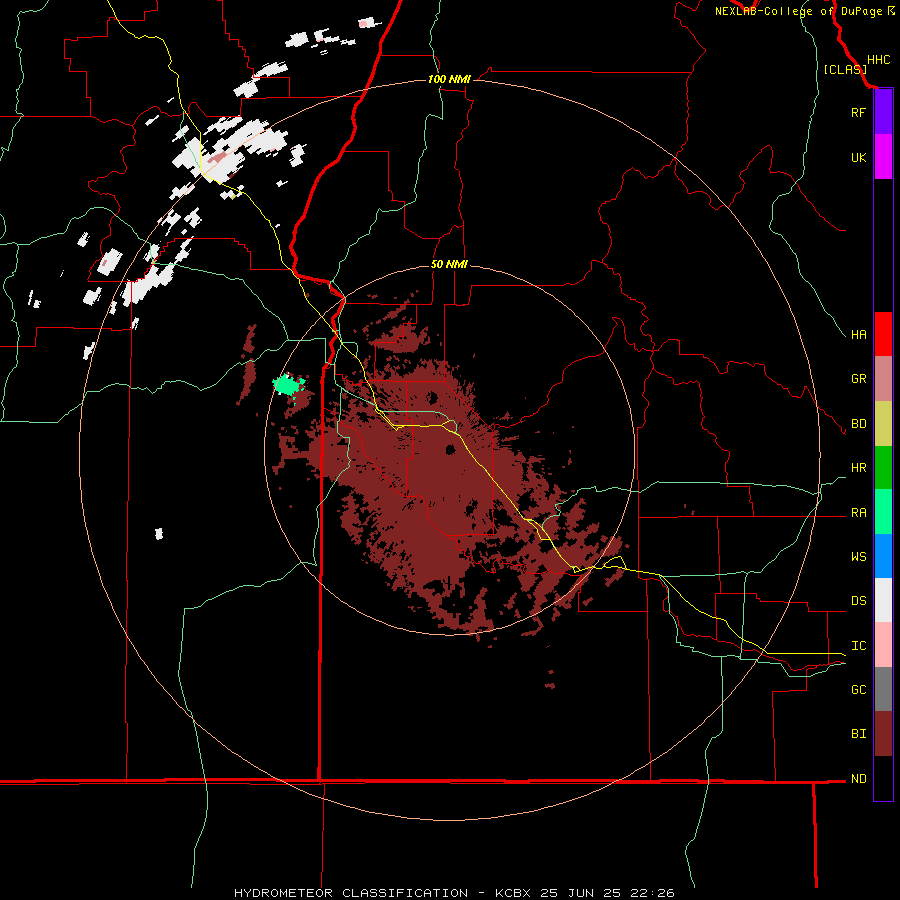Click the HYDROMETEOR CLASSIFICATION KCBX title text
The width and height of the screenshot is (900, 900).
(453, 893)
